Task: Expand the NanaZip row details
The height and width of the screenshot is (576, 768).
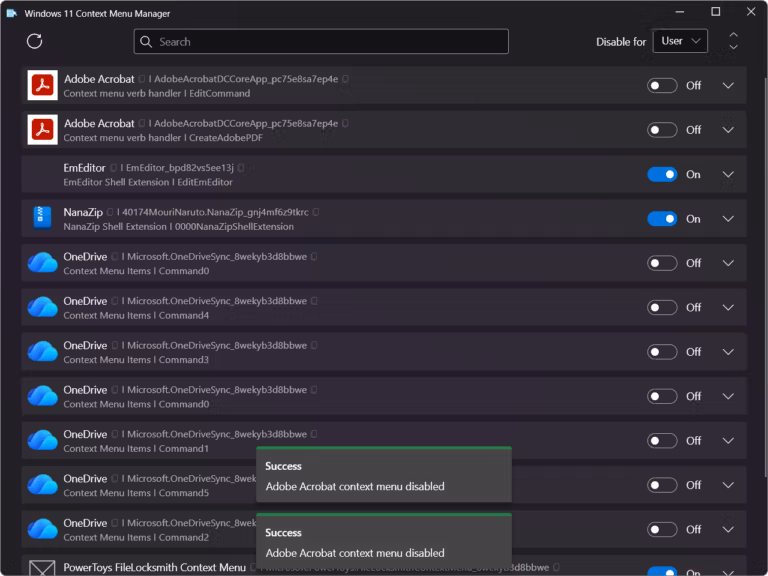Action: point(728,218)
